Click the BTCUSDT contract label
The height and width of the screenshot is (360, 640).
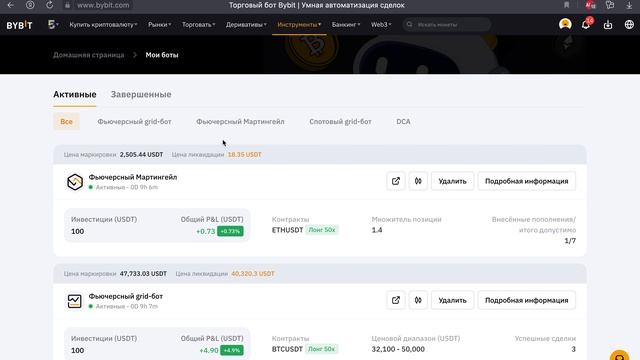(287, 349)
